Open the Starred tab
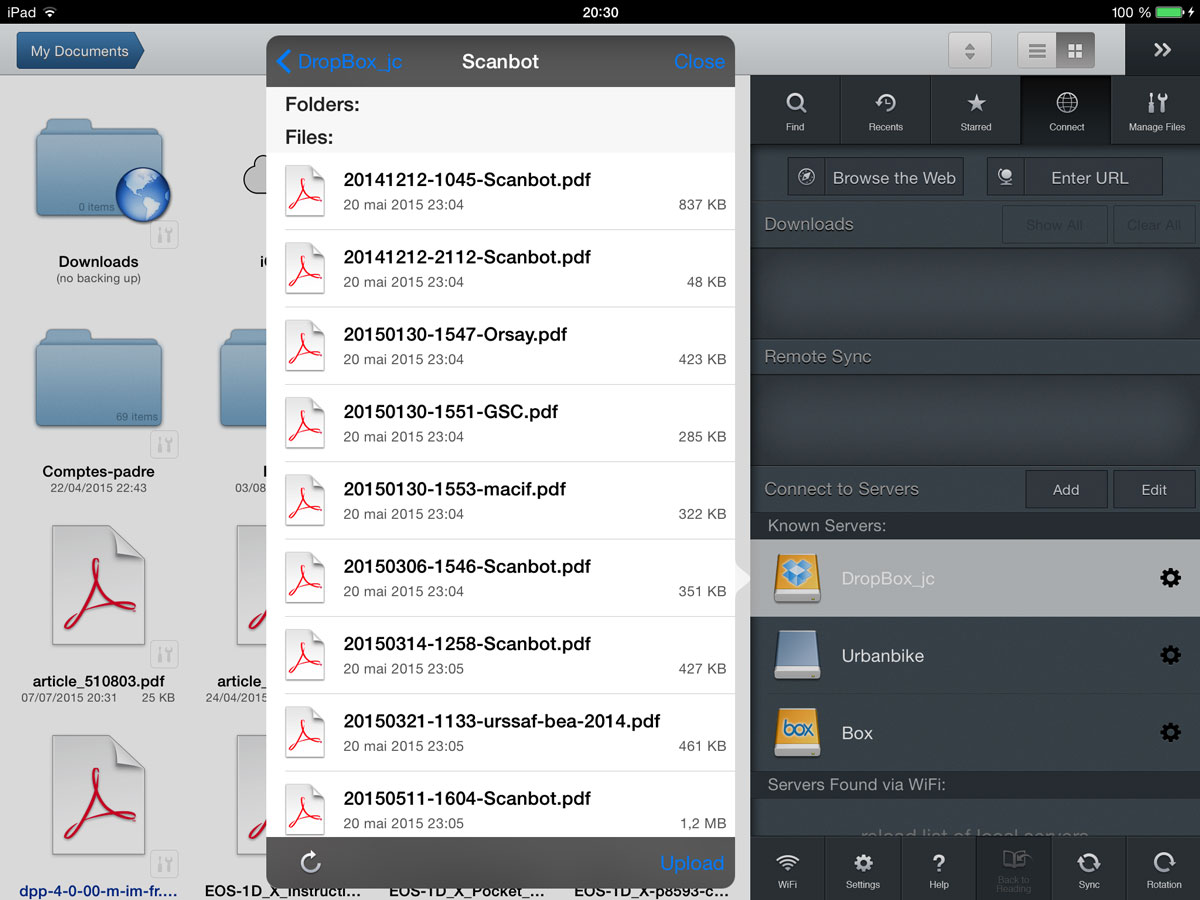The height and width of the screenshot is (900, 1200). pos(976,110)
